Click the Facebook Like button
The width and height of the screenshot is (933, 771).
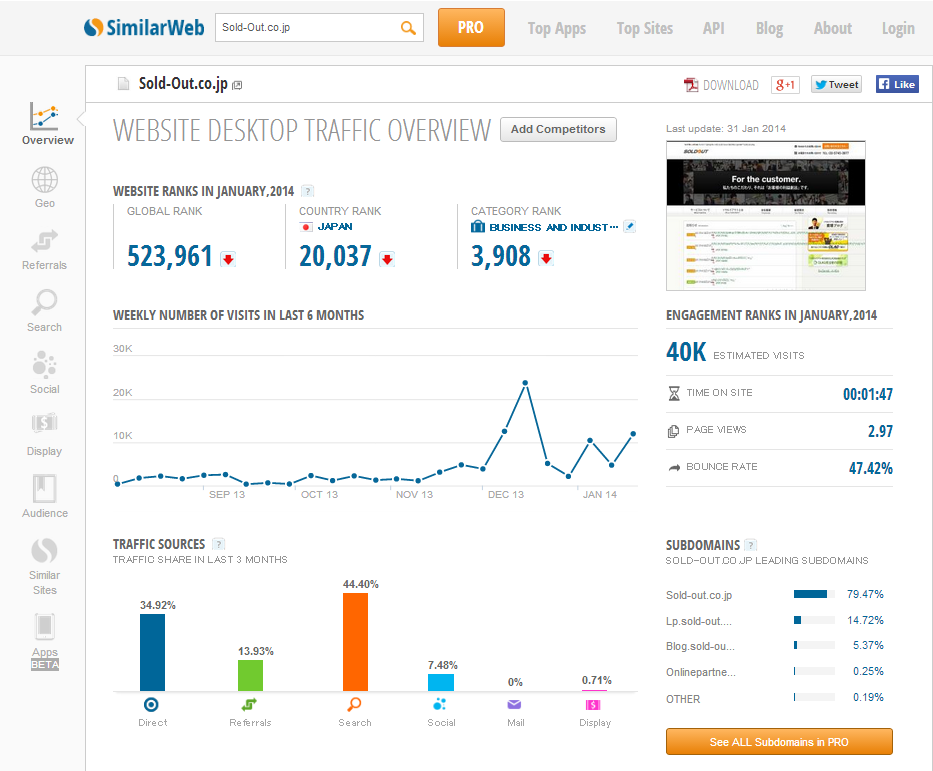(897, 85)
